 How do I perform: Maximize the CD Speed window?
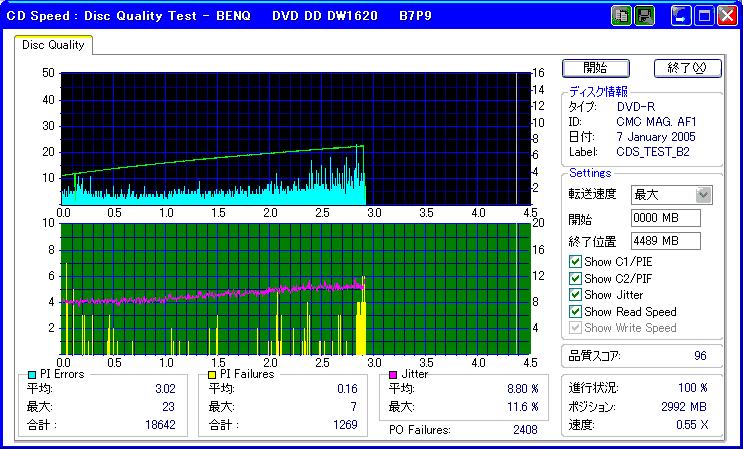(704, 16)
